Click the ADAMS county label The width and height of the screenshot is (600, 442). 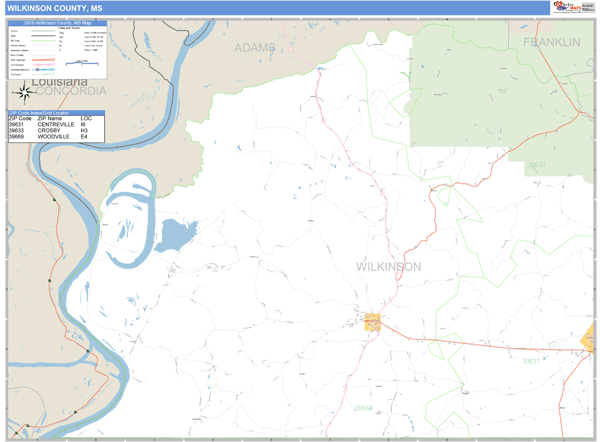[x=255, y=47]
